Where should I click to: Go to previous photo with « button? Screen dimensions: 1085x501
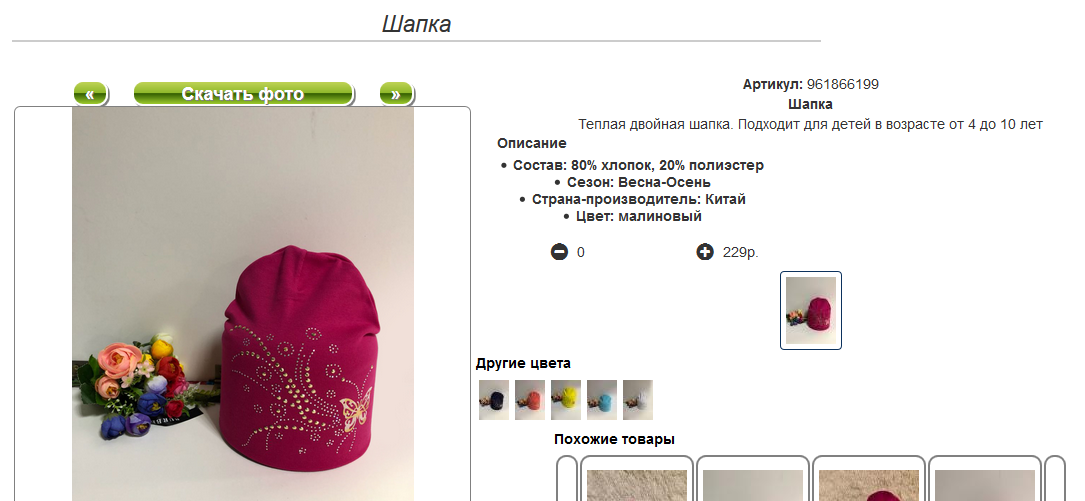point(91,93)
